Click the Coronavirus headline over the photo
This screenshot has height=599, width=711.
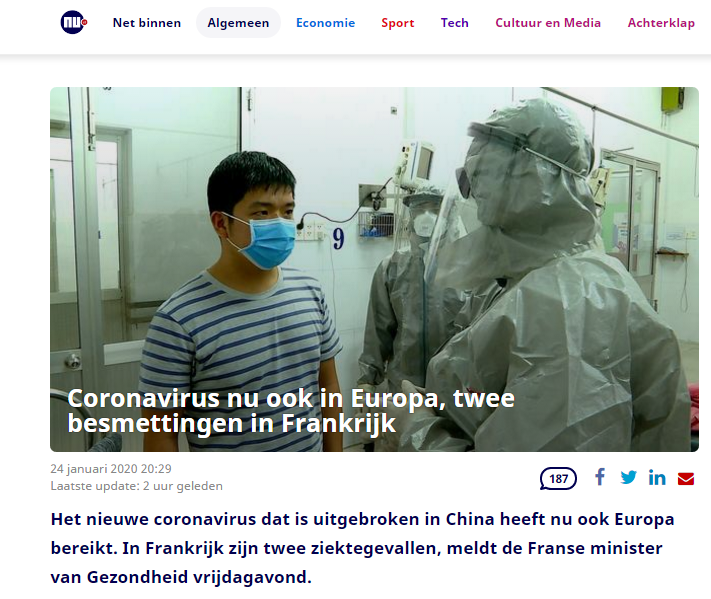pyautogui.click(x=291, y=411)
